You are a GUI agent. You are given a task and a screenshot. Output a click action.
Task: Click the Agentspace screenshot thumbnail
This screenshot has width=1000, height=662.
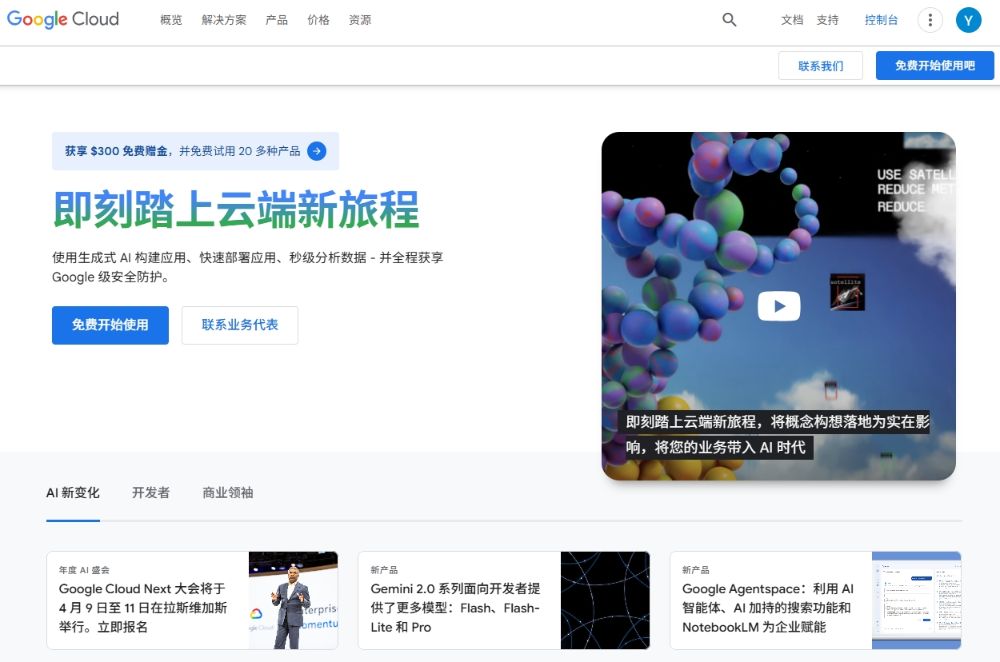point(916,601)
